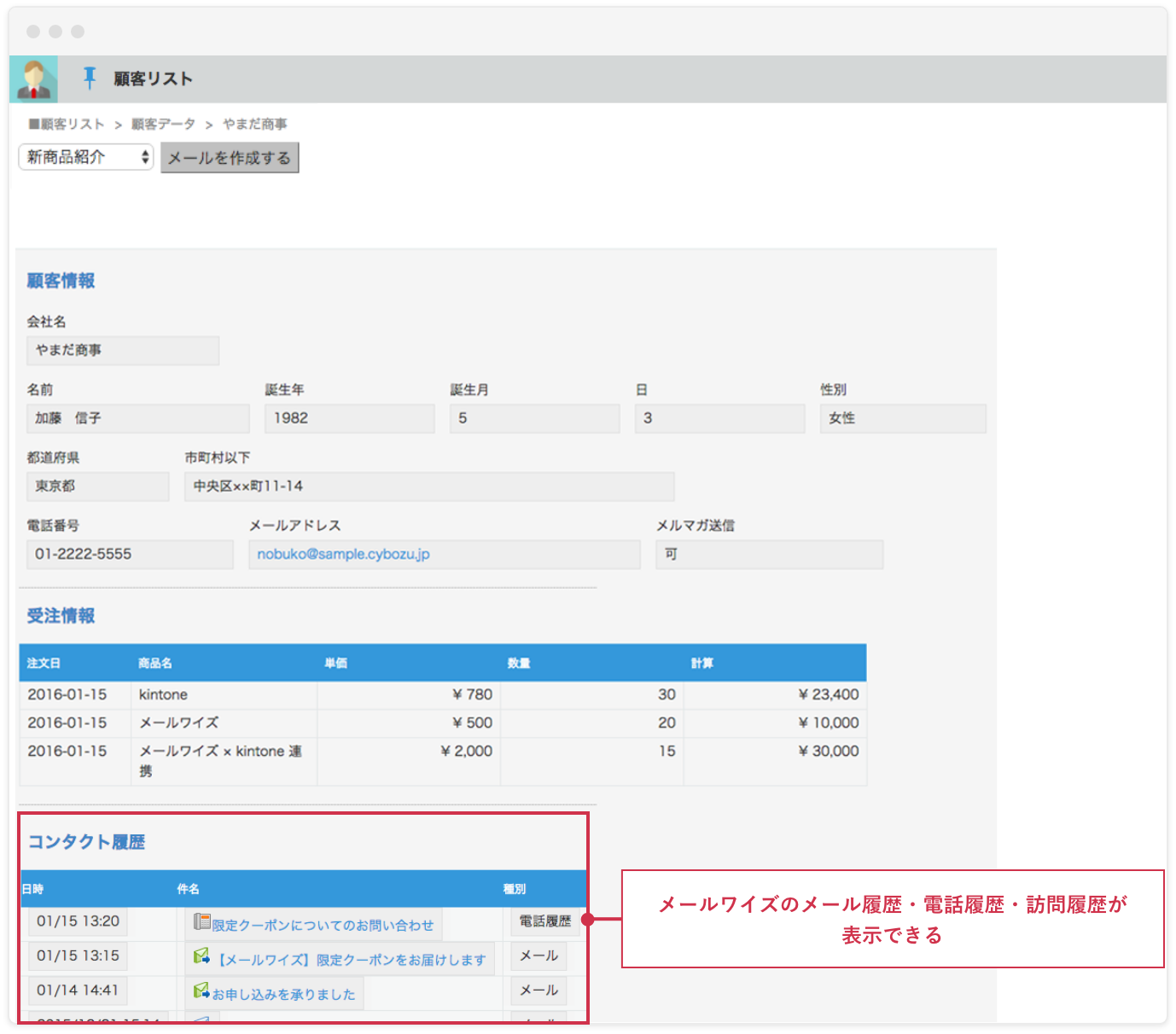Click the 電話番号 field 01-2222-5555
1176x1034 pixels.
point(130,555)
